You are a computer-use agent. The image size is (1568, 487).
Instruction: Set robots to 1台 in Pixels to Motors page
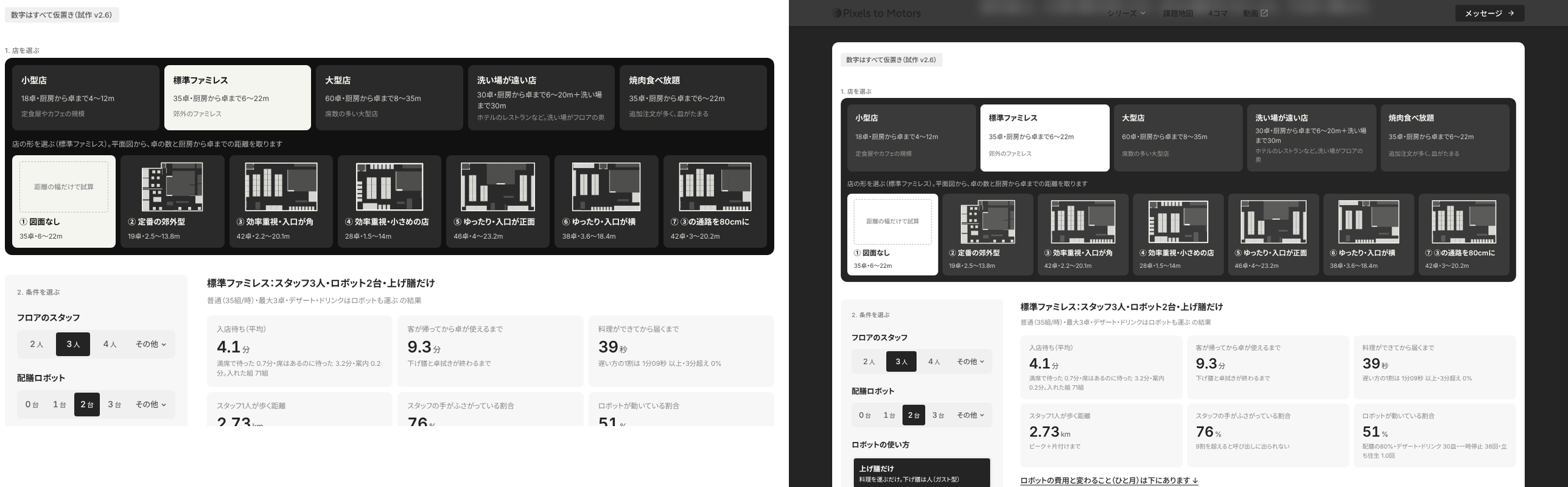[x=889, y=415]
